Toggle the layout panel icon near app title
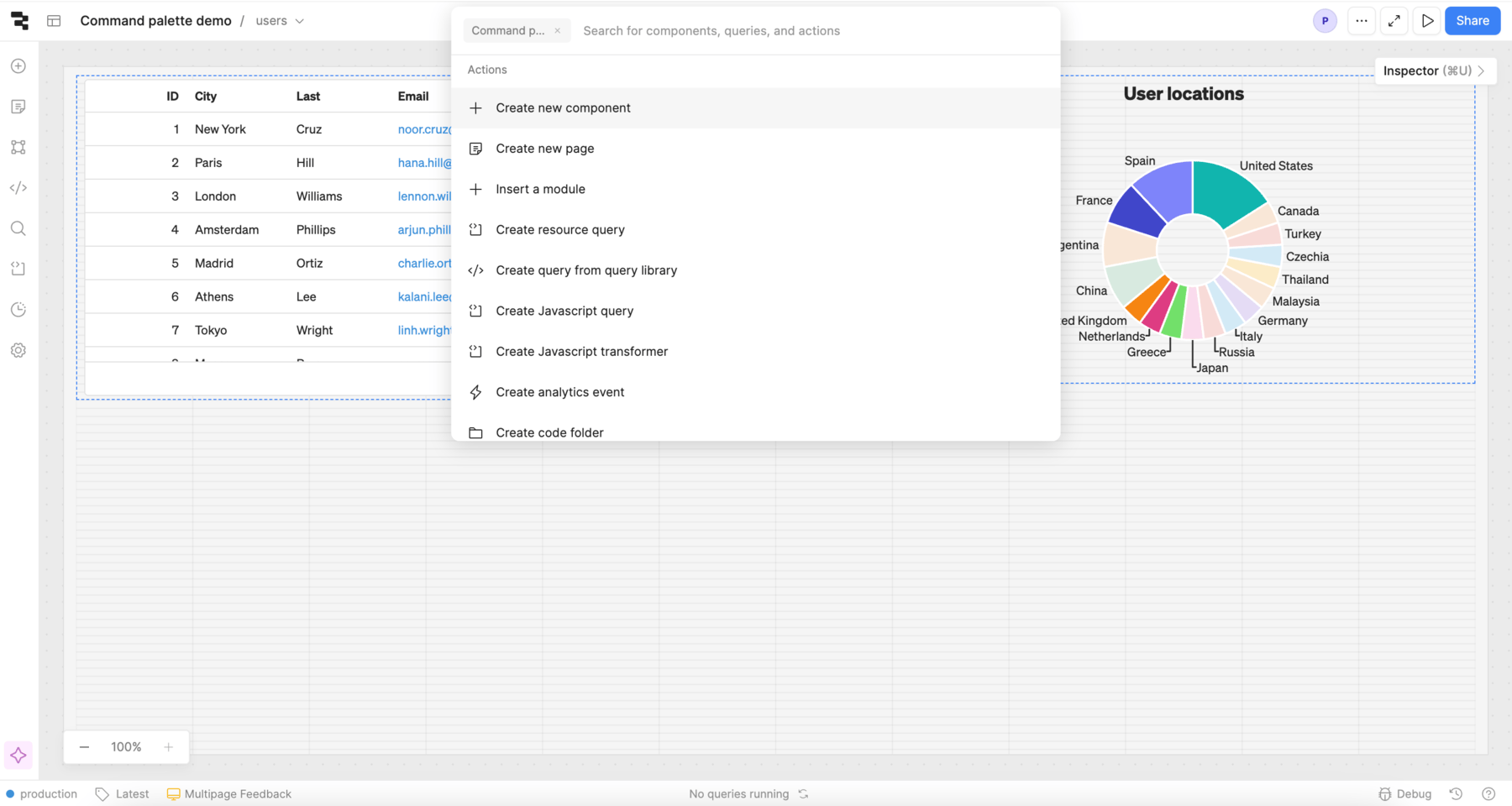This screenshot has height=806, width=1512. (54, 21)
